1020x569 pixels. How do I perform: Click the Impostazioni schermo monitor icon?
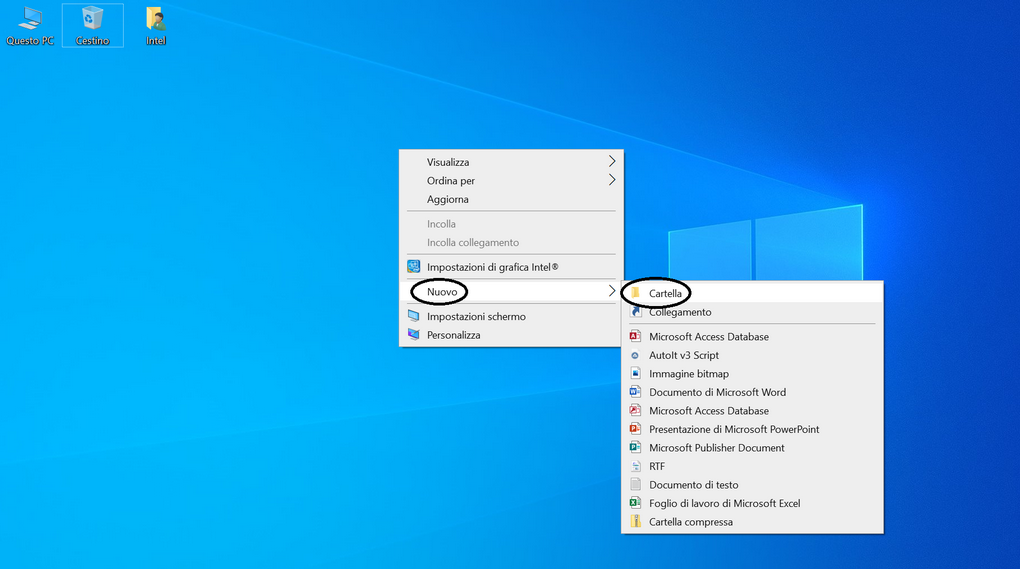[414, 316]
